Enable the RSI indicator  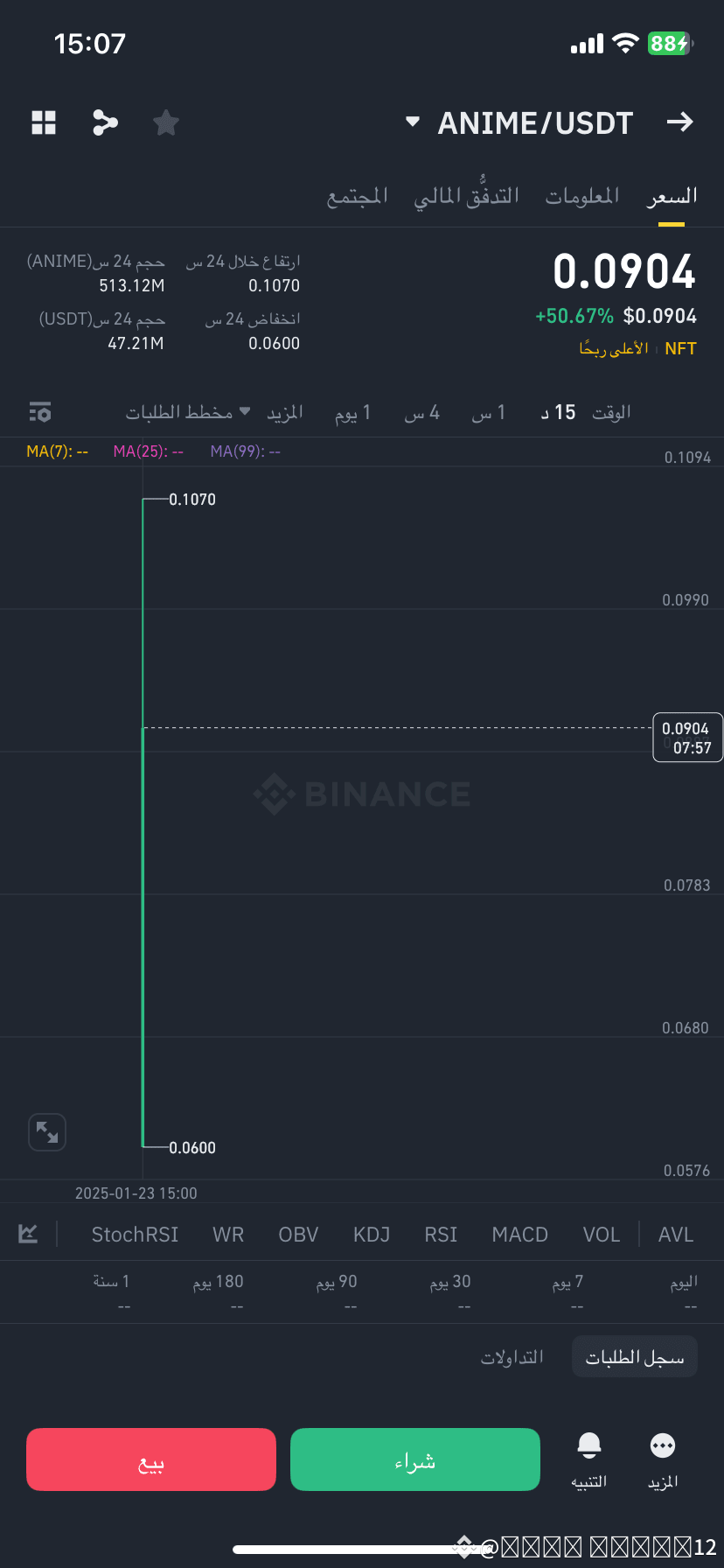(441, 1234)
